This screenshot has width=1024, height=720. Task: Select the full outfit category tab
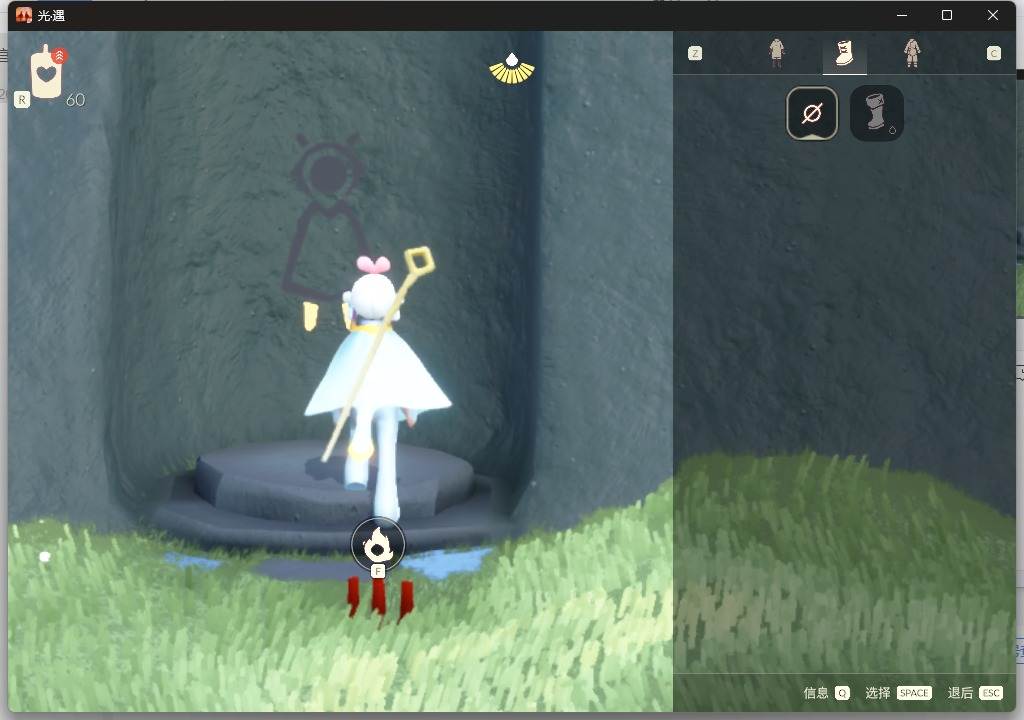tap(912, 53)
